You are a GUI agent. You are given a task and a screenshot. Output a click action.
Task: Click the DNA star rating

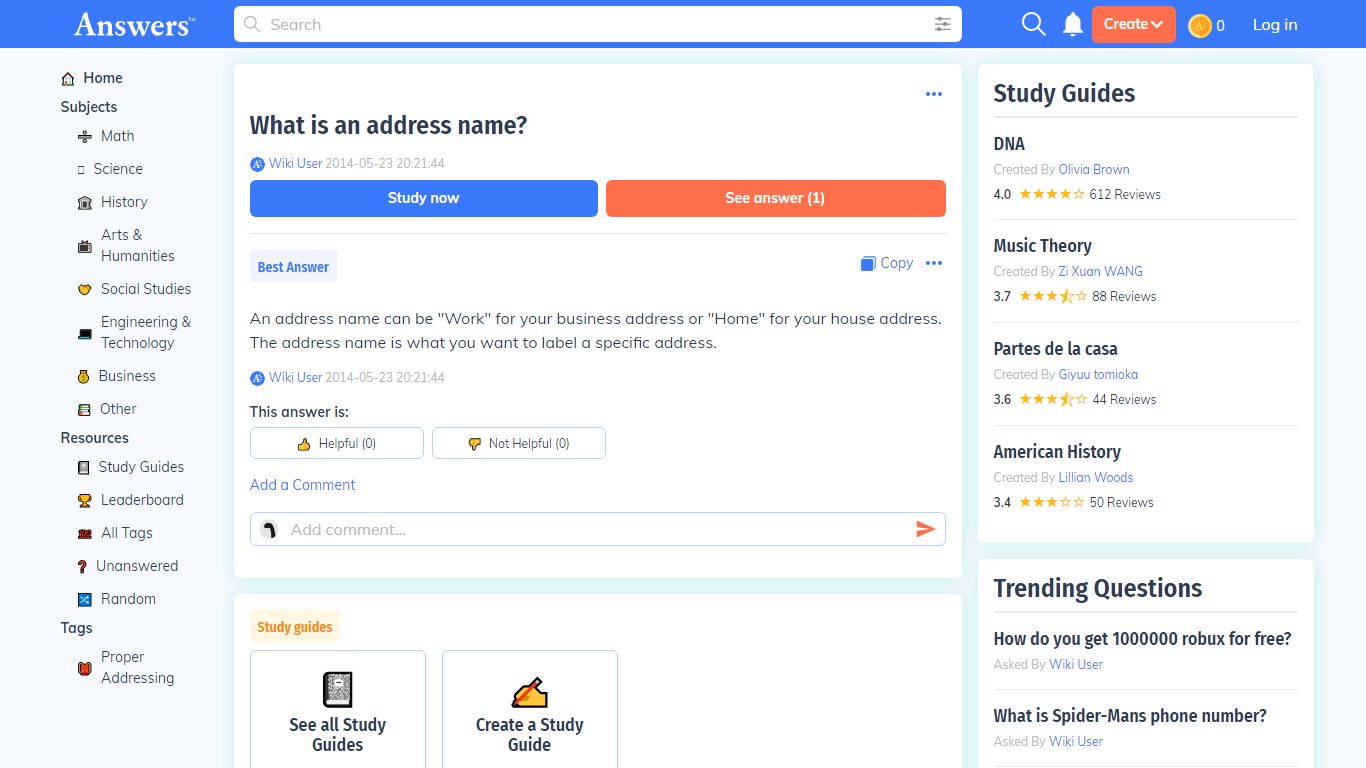pyautogui.click(x=1051, y=194)
